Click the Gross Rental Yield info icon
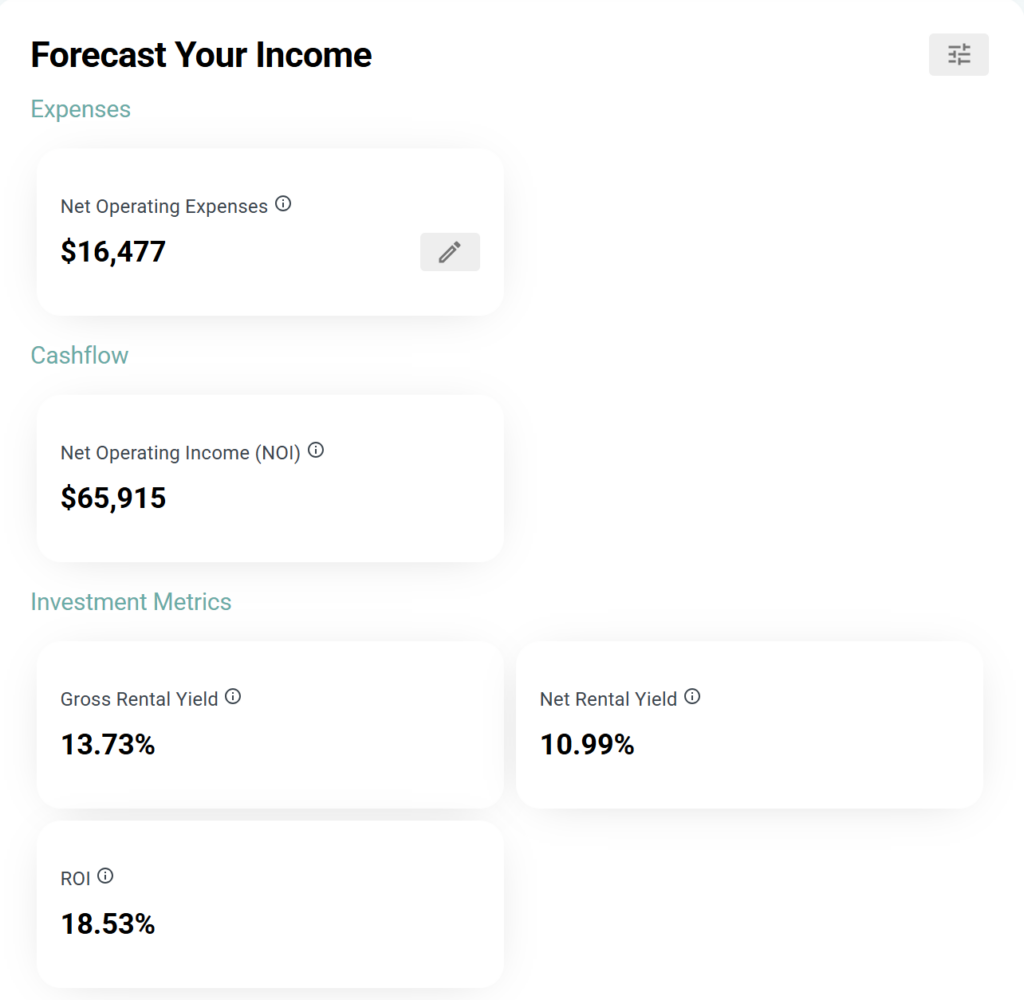This screenshot has height=1000, width=1024. point(233,696)
